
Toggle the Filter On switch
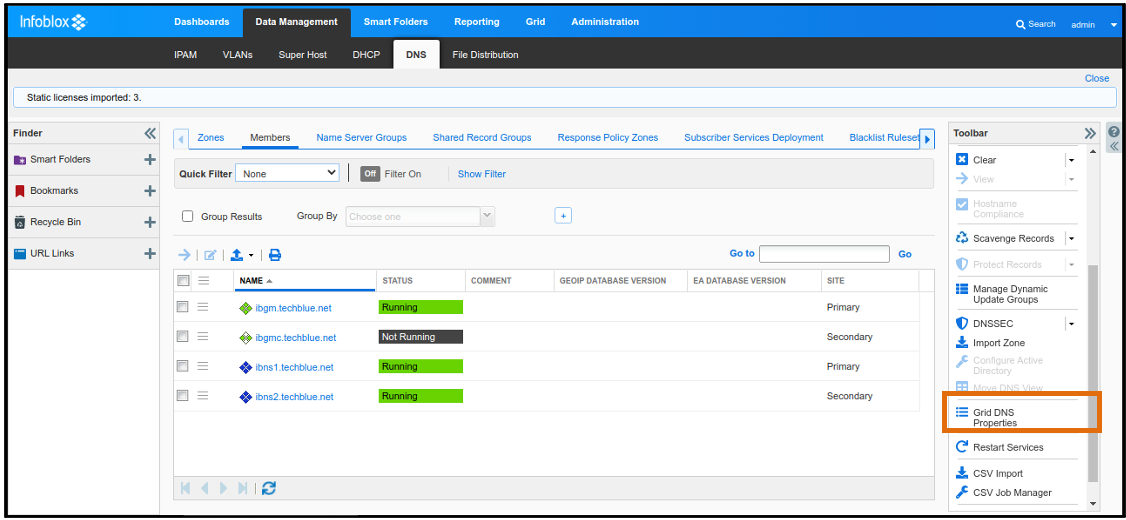pyautogui.click(x=370, y=174)
